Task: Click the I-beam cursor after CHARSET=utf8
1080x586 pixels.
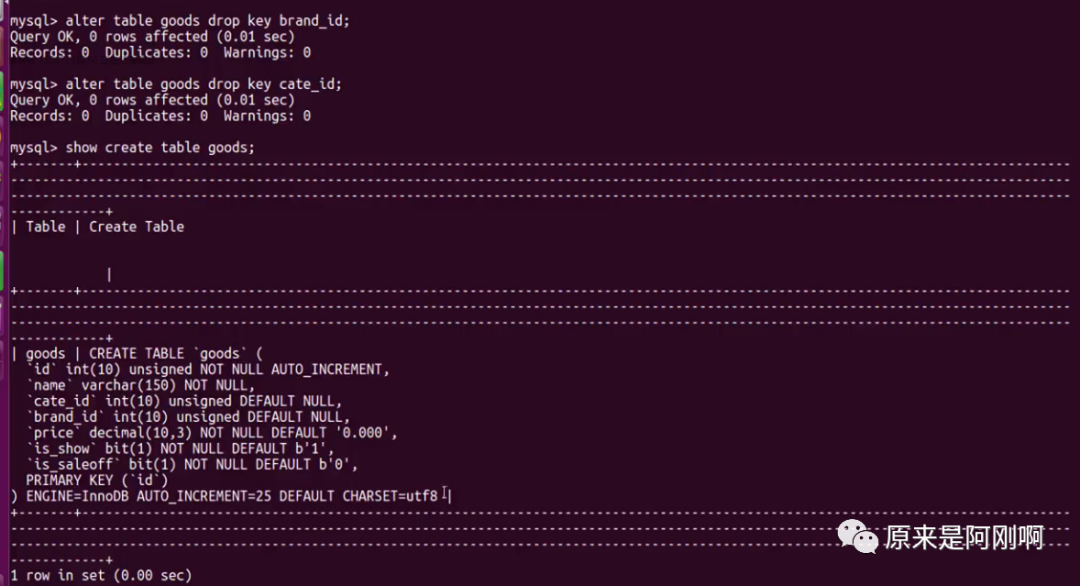Action: pyautogui.click(x=446, y=494)
